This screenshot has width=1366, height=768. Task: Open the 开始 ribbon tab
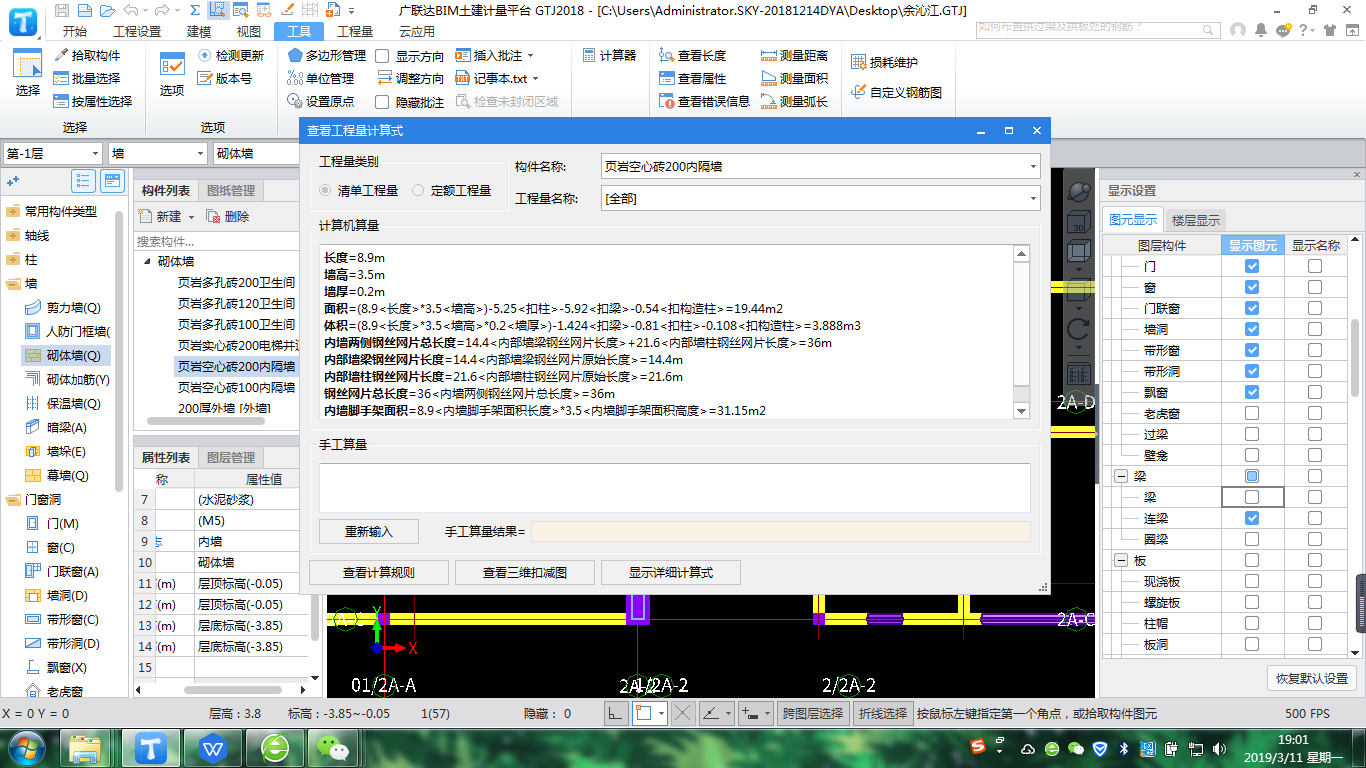pos(74,32)
